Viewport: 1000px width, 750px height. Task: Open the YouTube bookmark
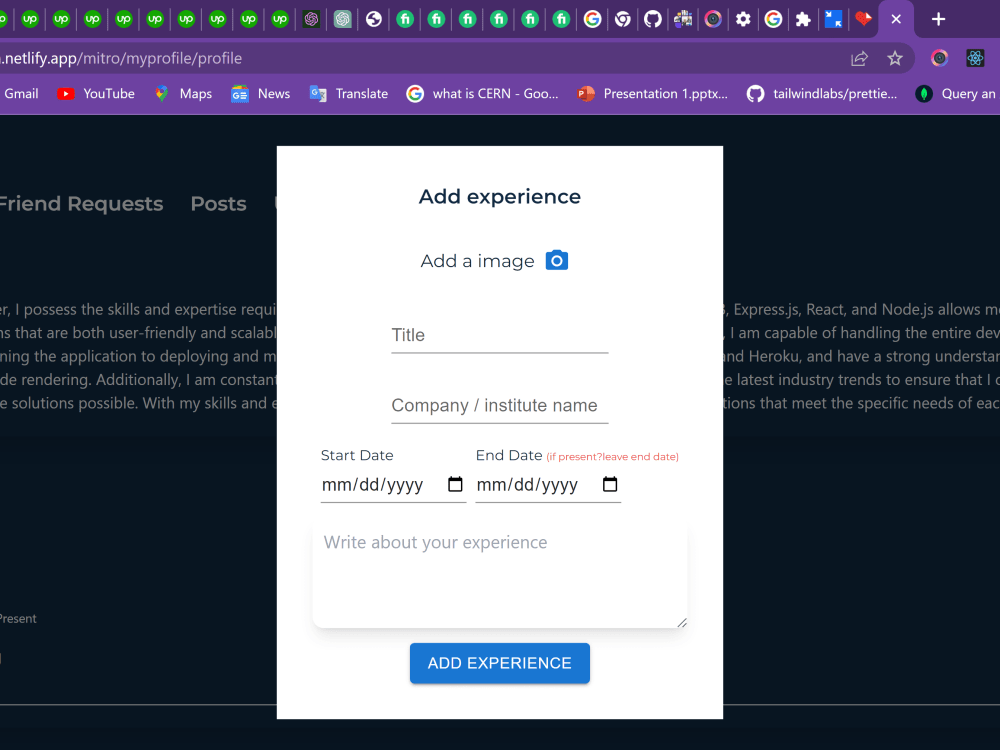click(96, 94)
